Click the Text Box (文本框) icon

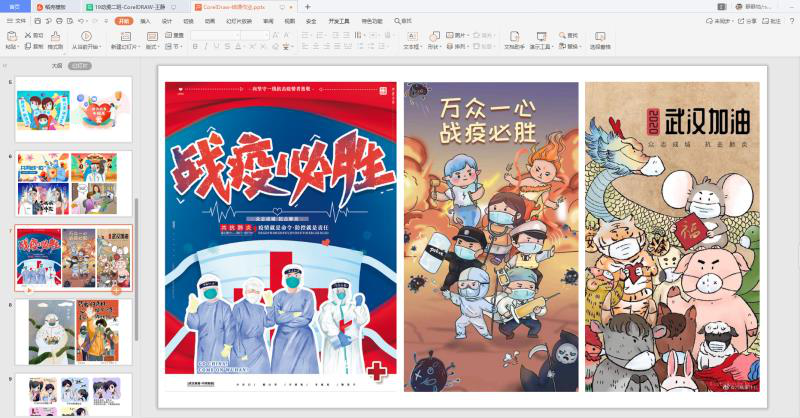[x=412, y=36]
